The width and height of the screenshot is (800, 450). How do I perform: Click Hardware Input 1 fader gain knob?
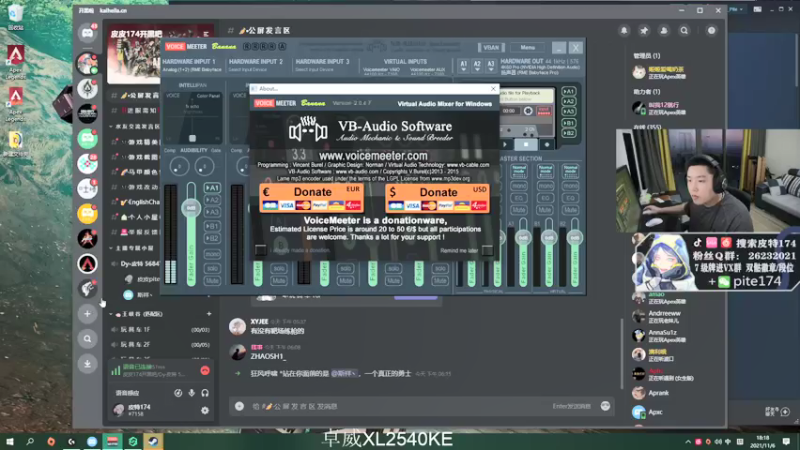[191, 208]
